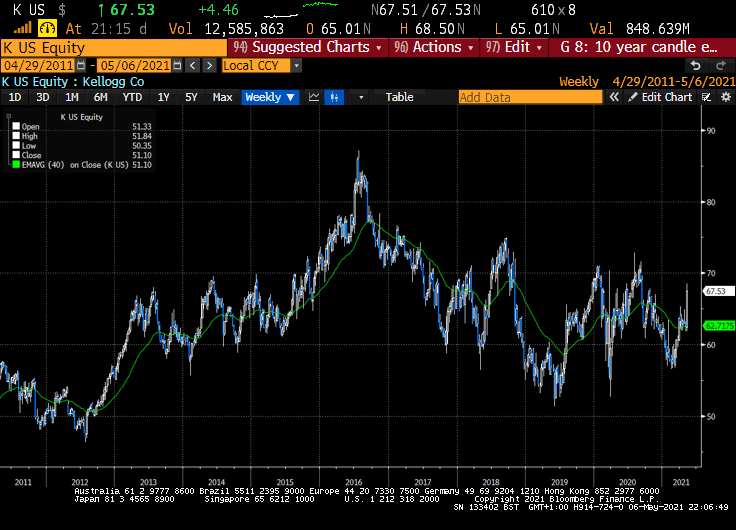This screenshot has height=530, width=736.
Task: Click the +4.46 price change value
Action: [218, 10]
